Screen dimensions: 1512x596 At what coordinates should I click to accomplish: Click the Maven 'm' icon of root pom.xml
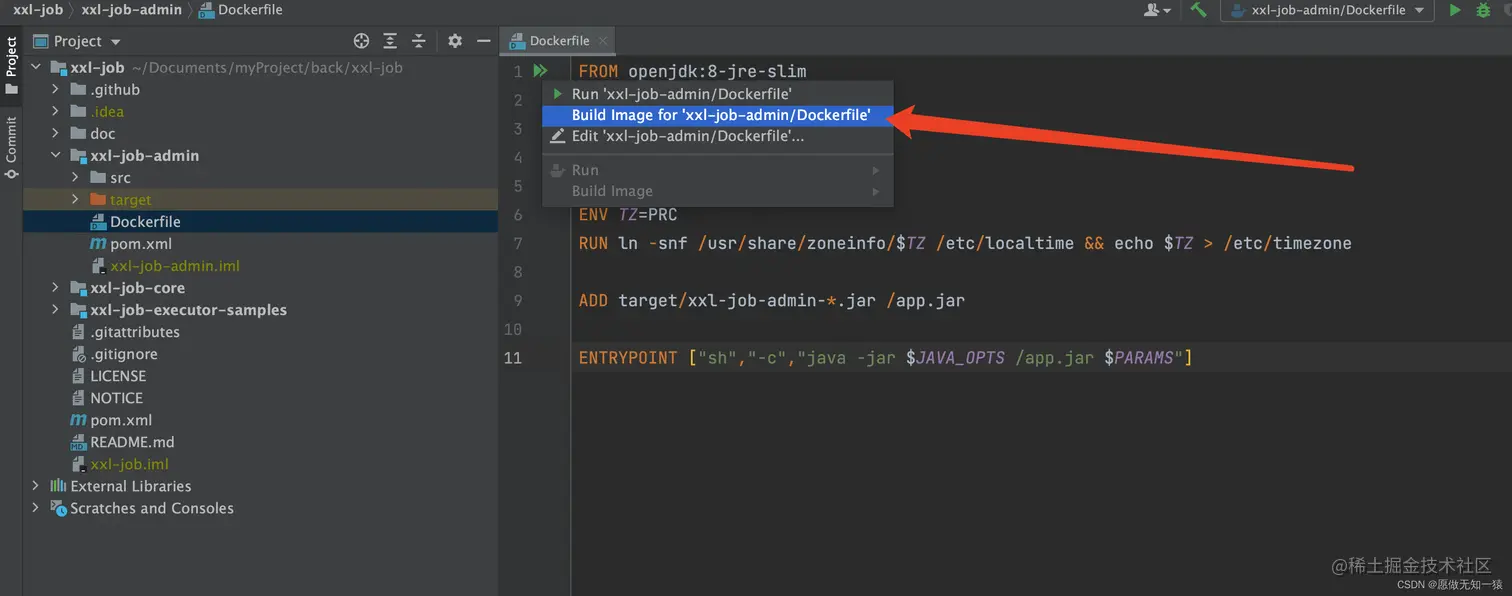[78, 420]
